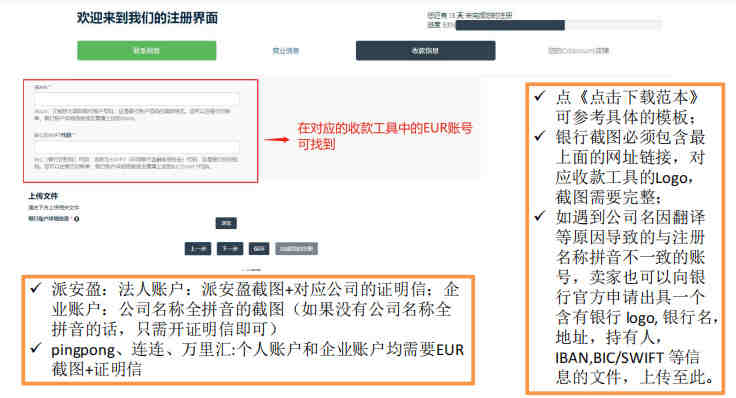Click the 上传文件 section heading
The image size is (736, 398).
tap(43, 196)
